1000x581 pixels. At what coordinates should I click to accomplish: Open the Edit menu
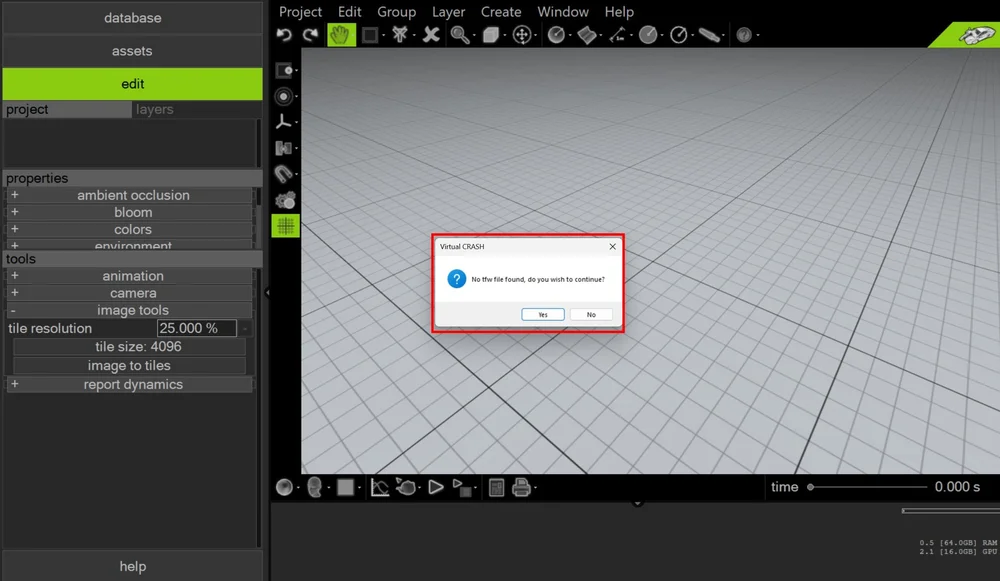tap(349, 11)
